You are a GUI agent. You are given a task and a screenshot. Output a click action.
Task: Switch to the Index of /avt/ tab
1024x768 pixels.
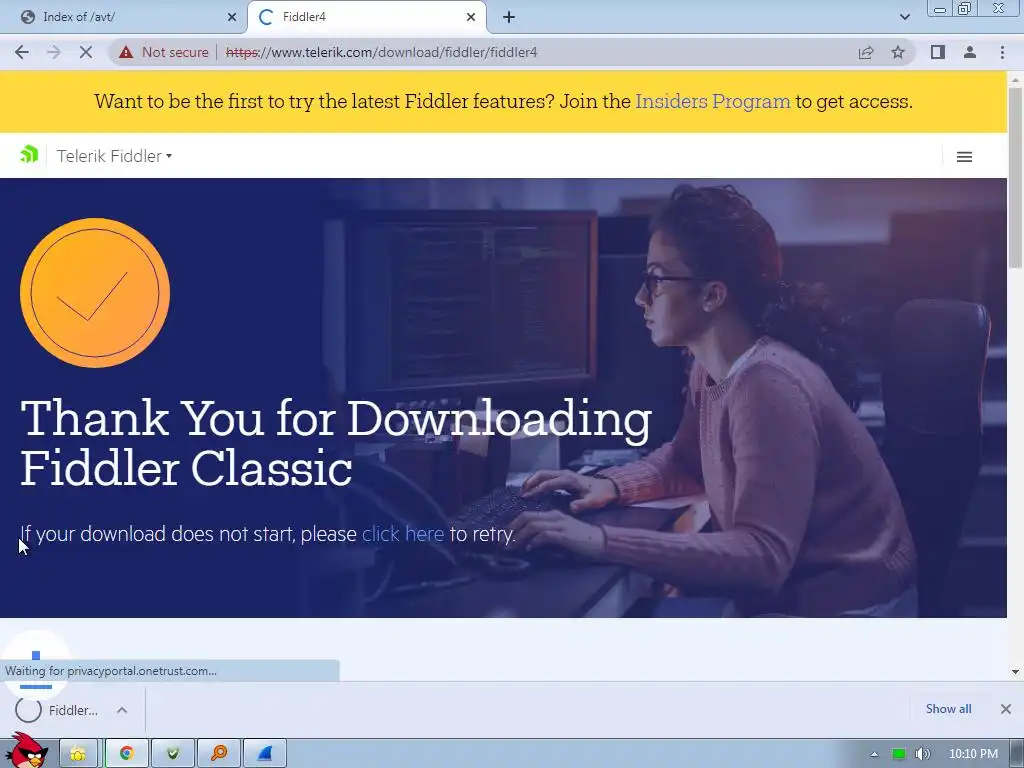pos(123,17)
